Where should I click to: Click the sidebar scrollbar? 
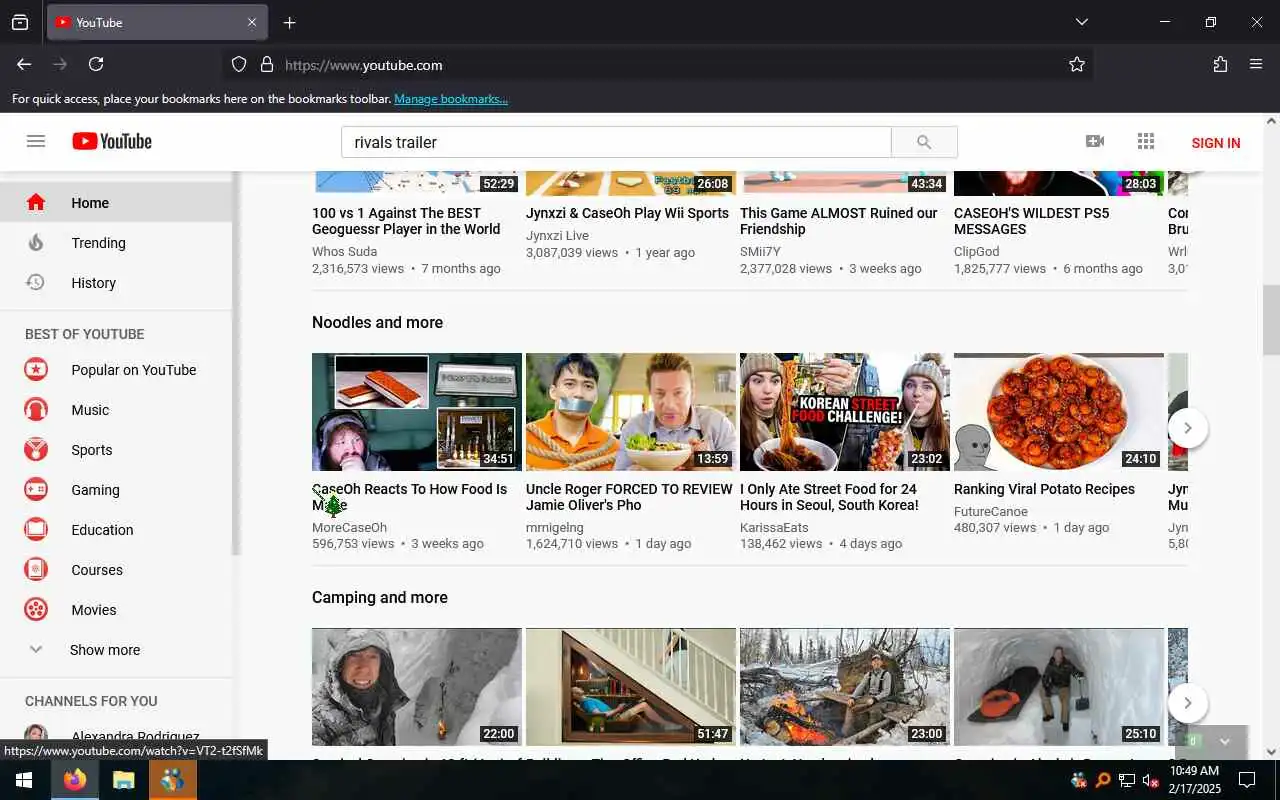click(236, 363)
